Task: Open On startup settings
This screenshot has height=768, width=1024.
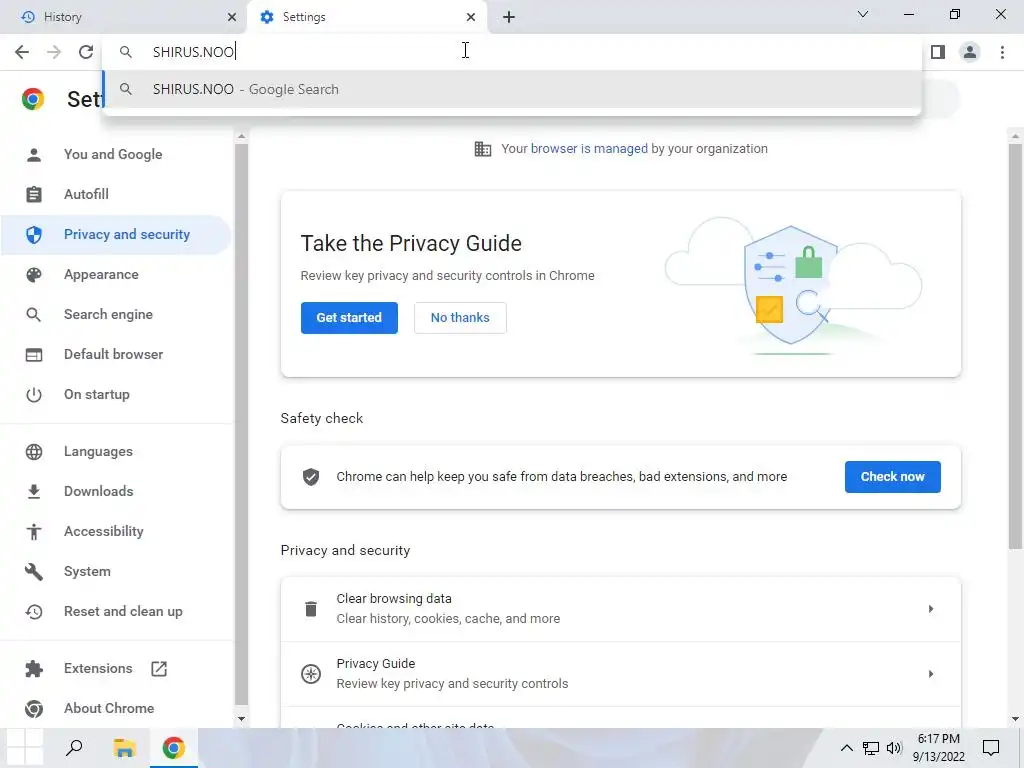Action: 116,394
